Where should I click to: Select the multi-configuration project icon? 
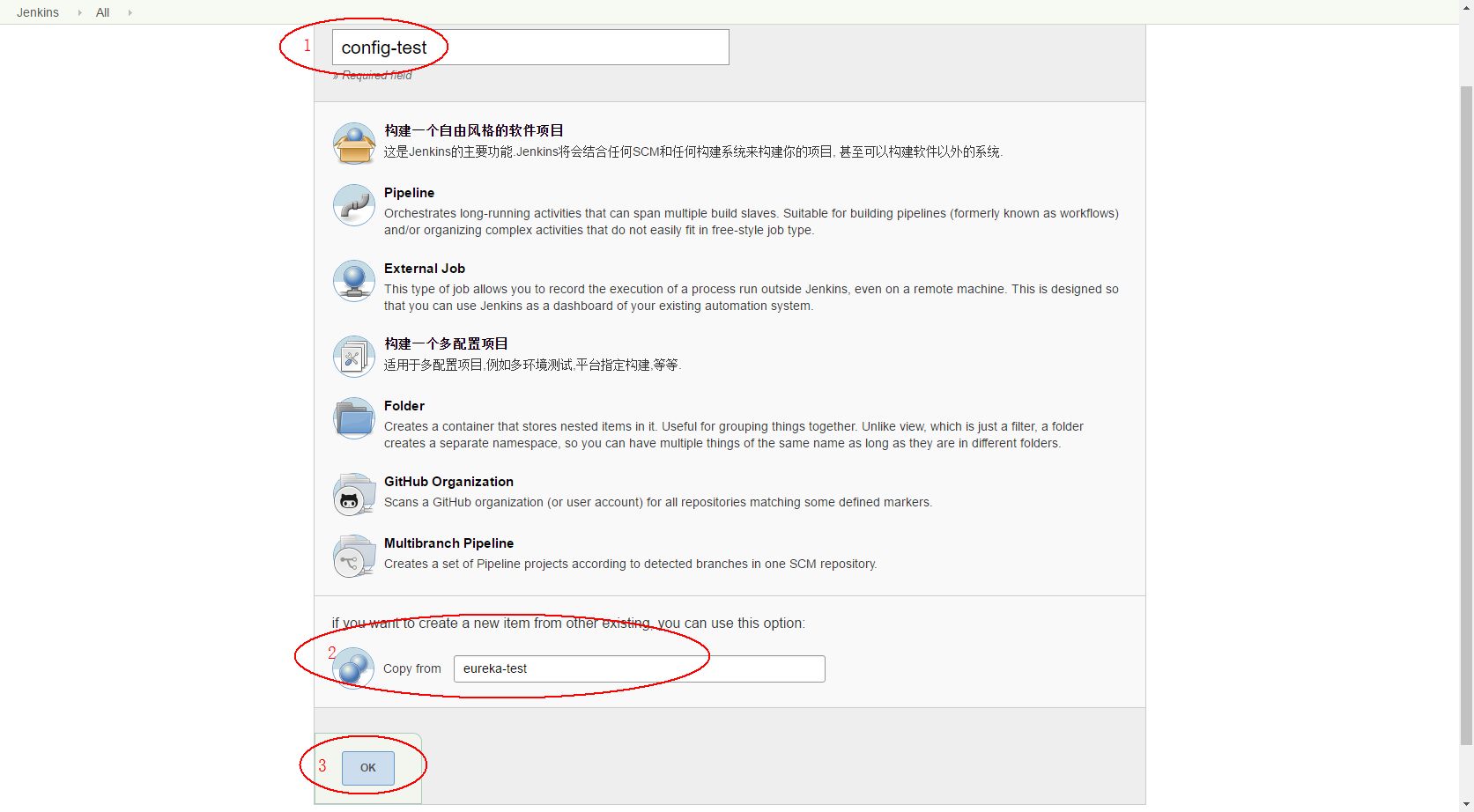pyautogui.click(x=354, y=357)
